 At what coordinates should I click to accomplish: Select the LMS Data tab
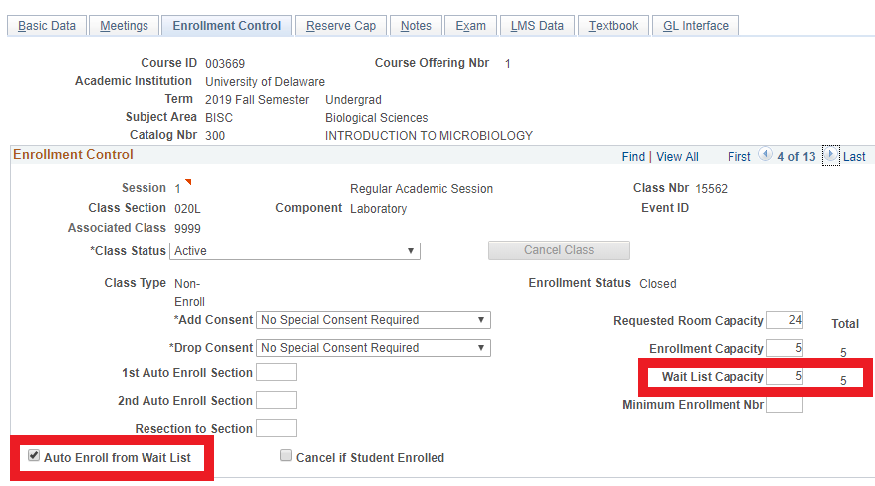(x=537, y=26)
